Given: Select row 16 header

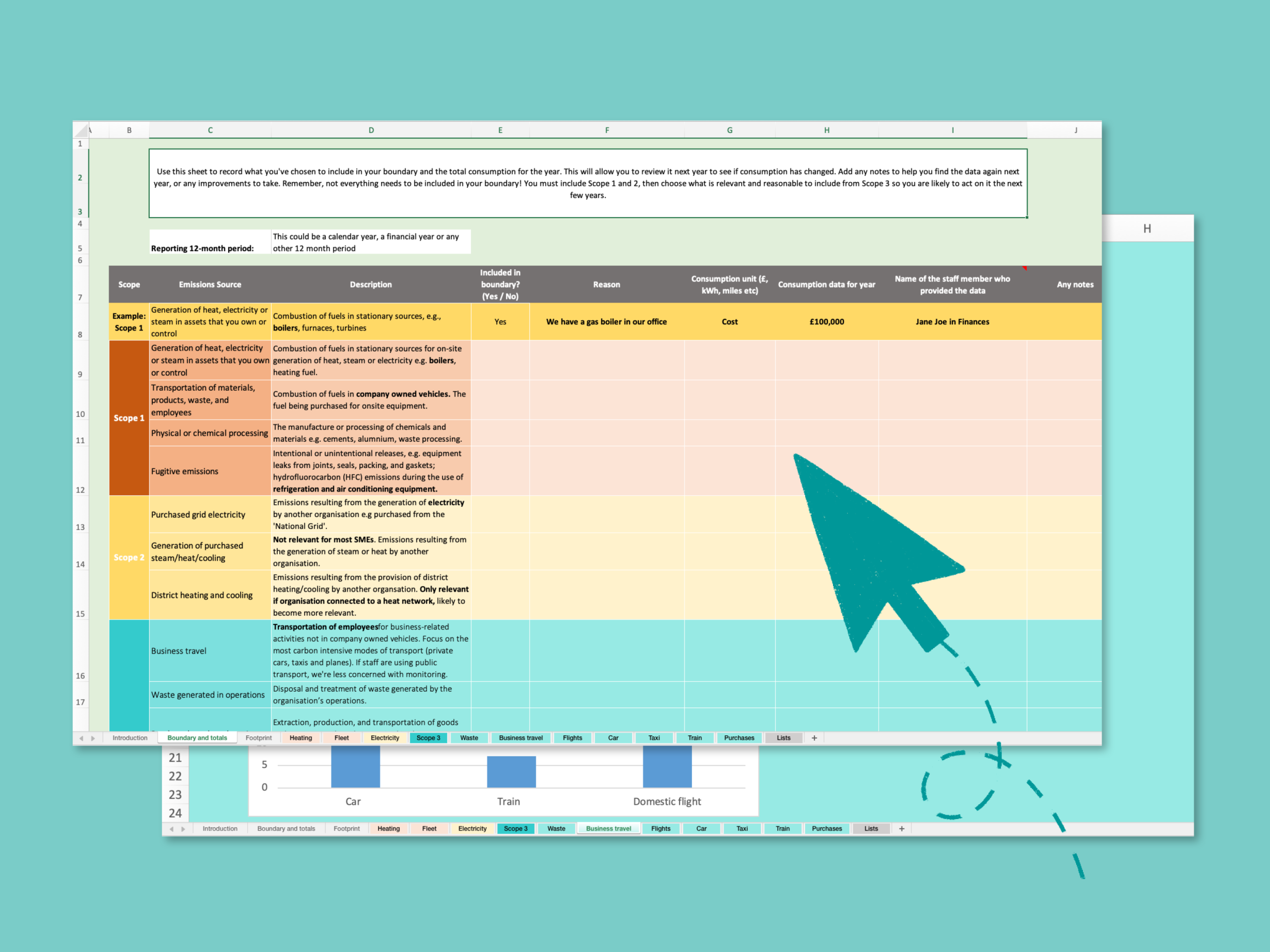Looking at the screenshot, I should click(80, 651).
